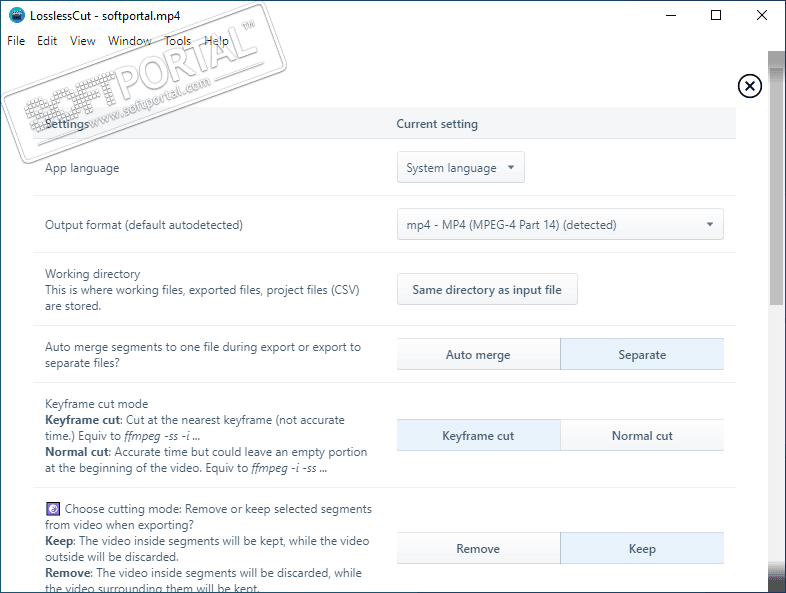Click Same directory as input file button
Image resolution: width=786 pixels, height=593 pixels.
point(487,290)
